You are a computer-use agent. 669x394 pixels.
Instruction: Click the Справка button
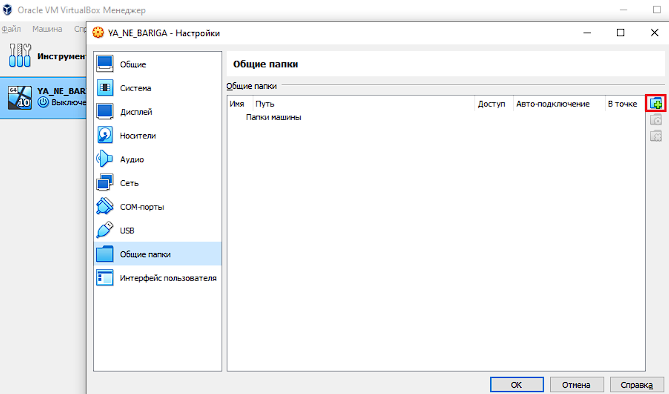pos(637,385)
